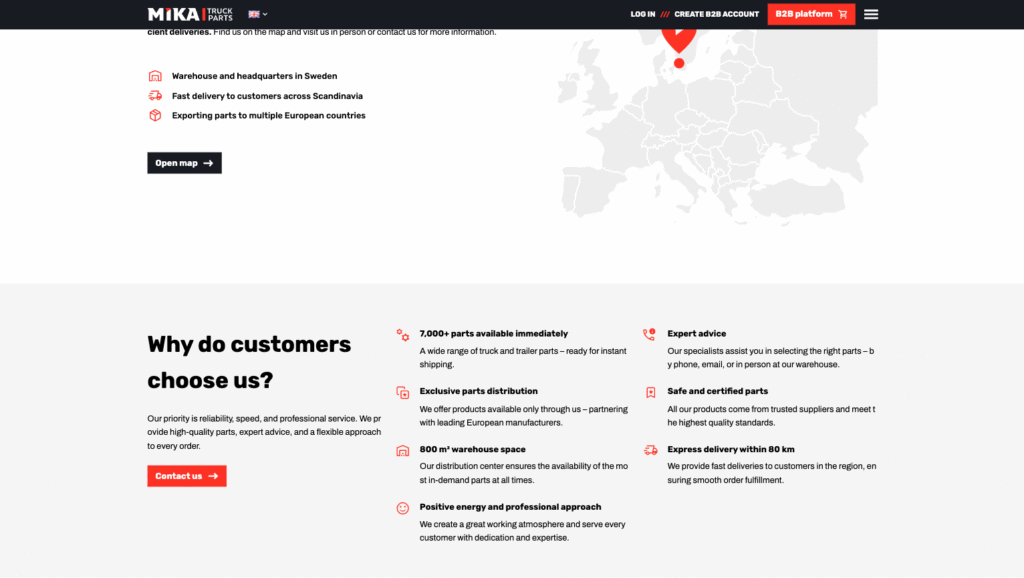Click the warehouse icon beside Sweden headquarters
The height and width of the screenshot is (578, 1024).
[155, 76]
